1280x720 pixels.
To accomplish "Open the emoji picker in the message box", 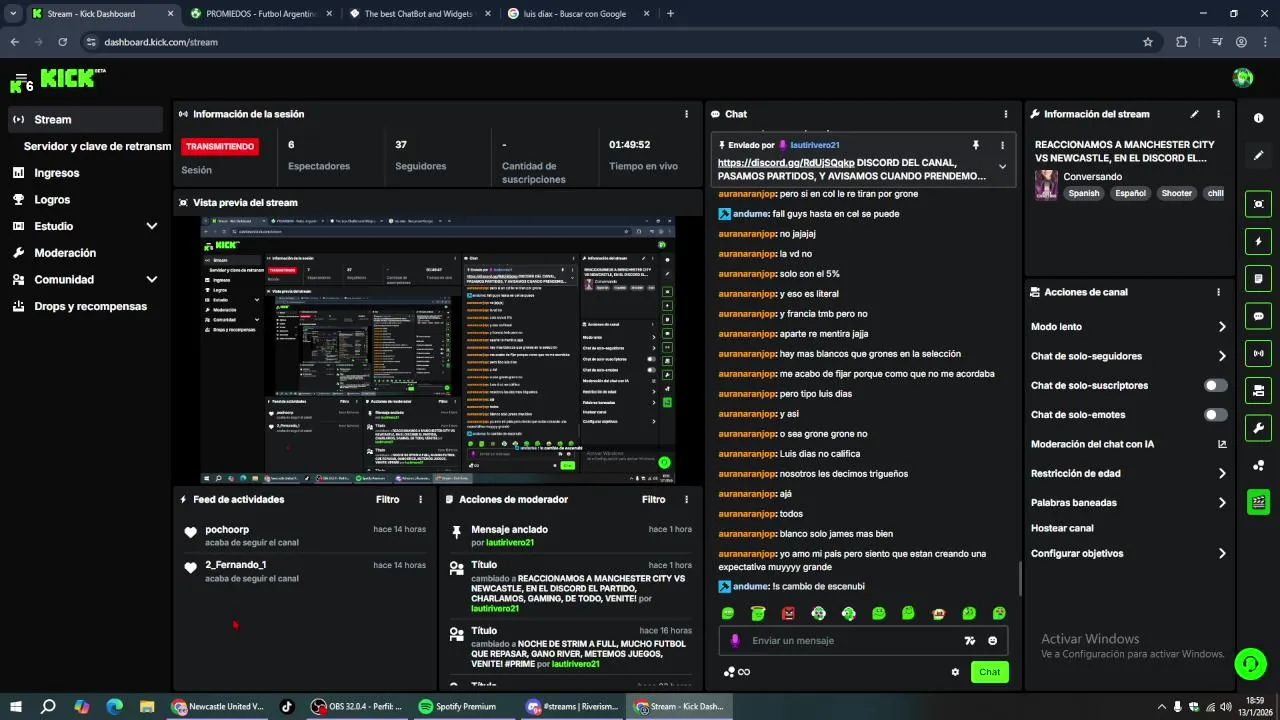I will click(x=993, y=641).
